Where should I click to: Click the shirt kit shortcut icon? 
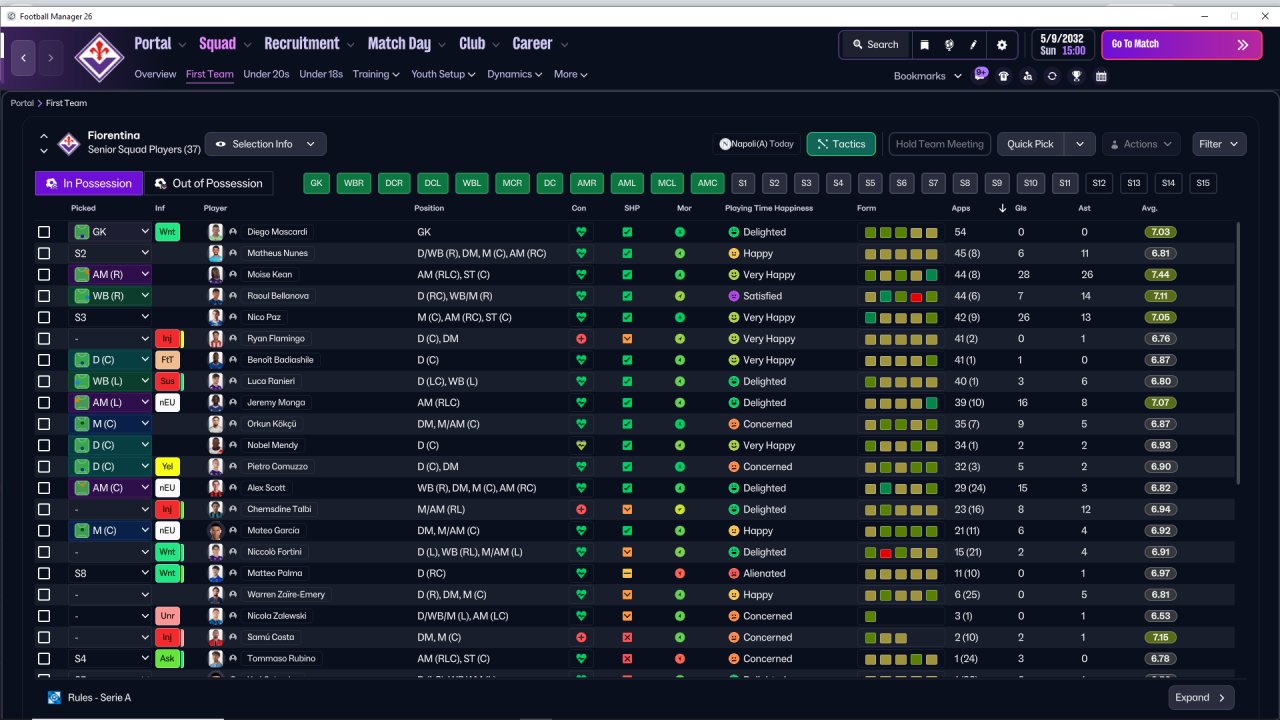1004,76
